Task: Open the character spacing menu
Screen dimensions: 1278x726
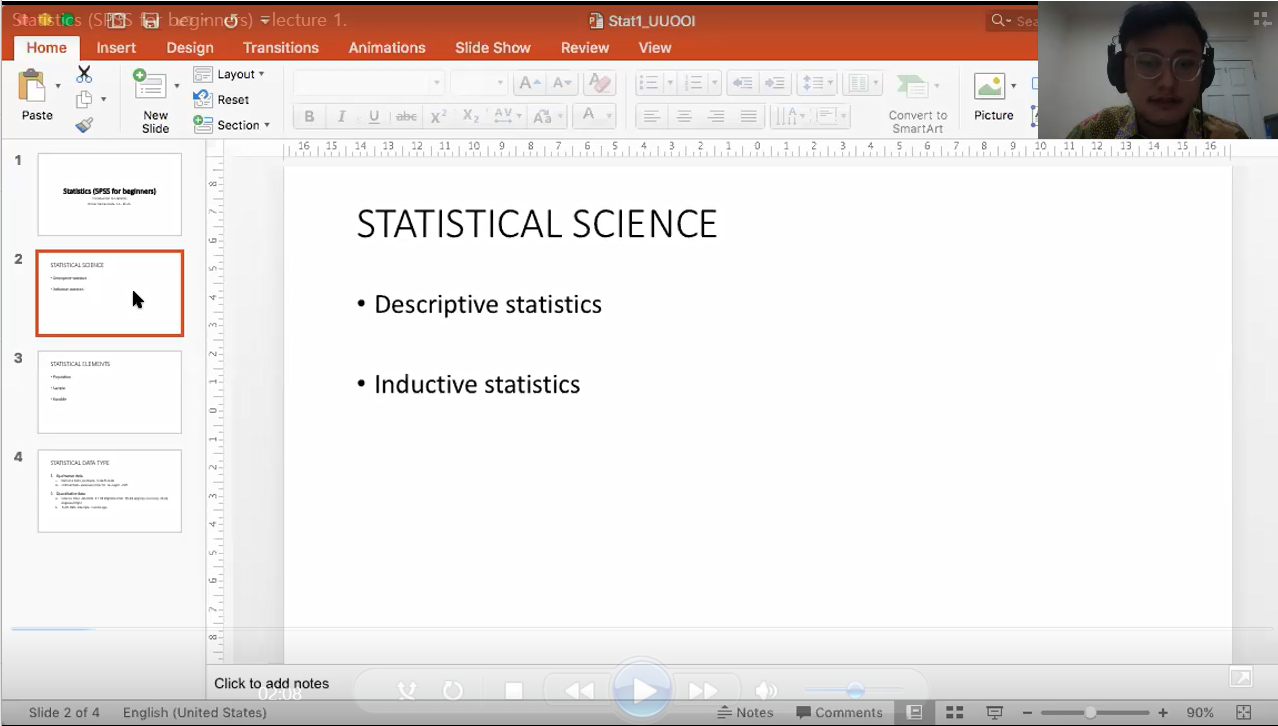Action: [x=507, y=116]
